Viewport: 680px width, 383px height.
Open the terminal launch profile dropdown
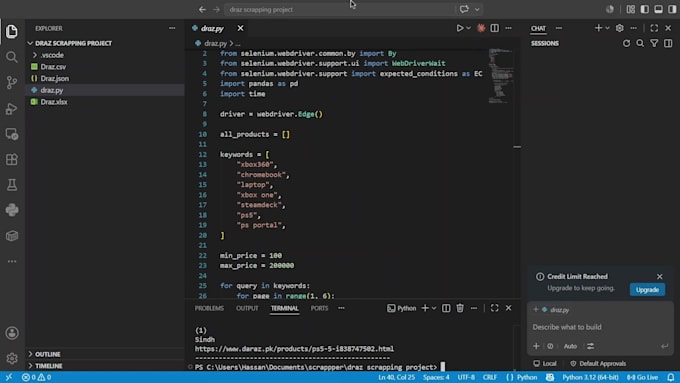pos(434,308)
